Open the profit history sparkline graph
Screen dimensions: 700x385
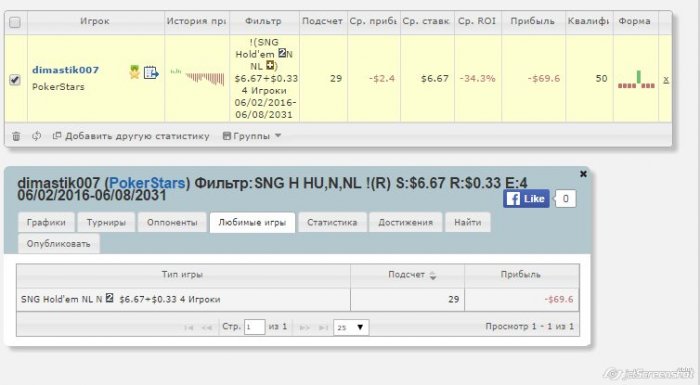pos(197,77)
